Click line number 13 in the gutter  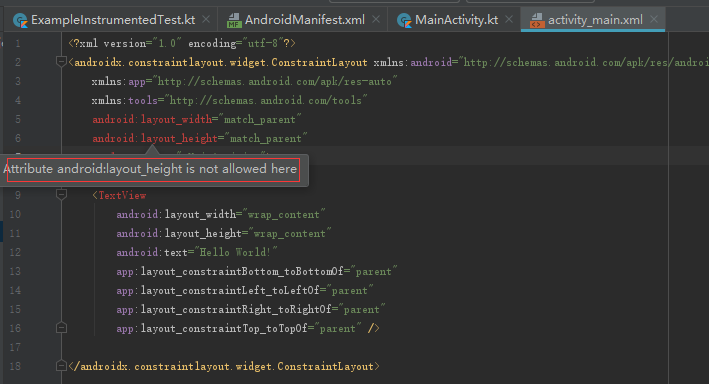(15, 271)
